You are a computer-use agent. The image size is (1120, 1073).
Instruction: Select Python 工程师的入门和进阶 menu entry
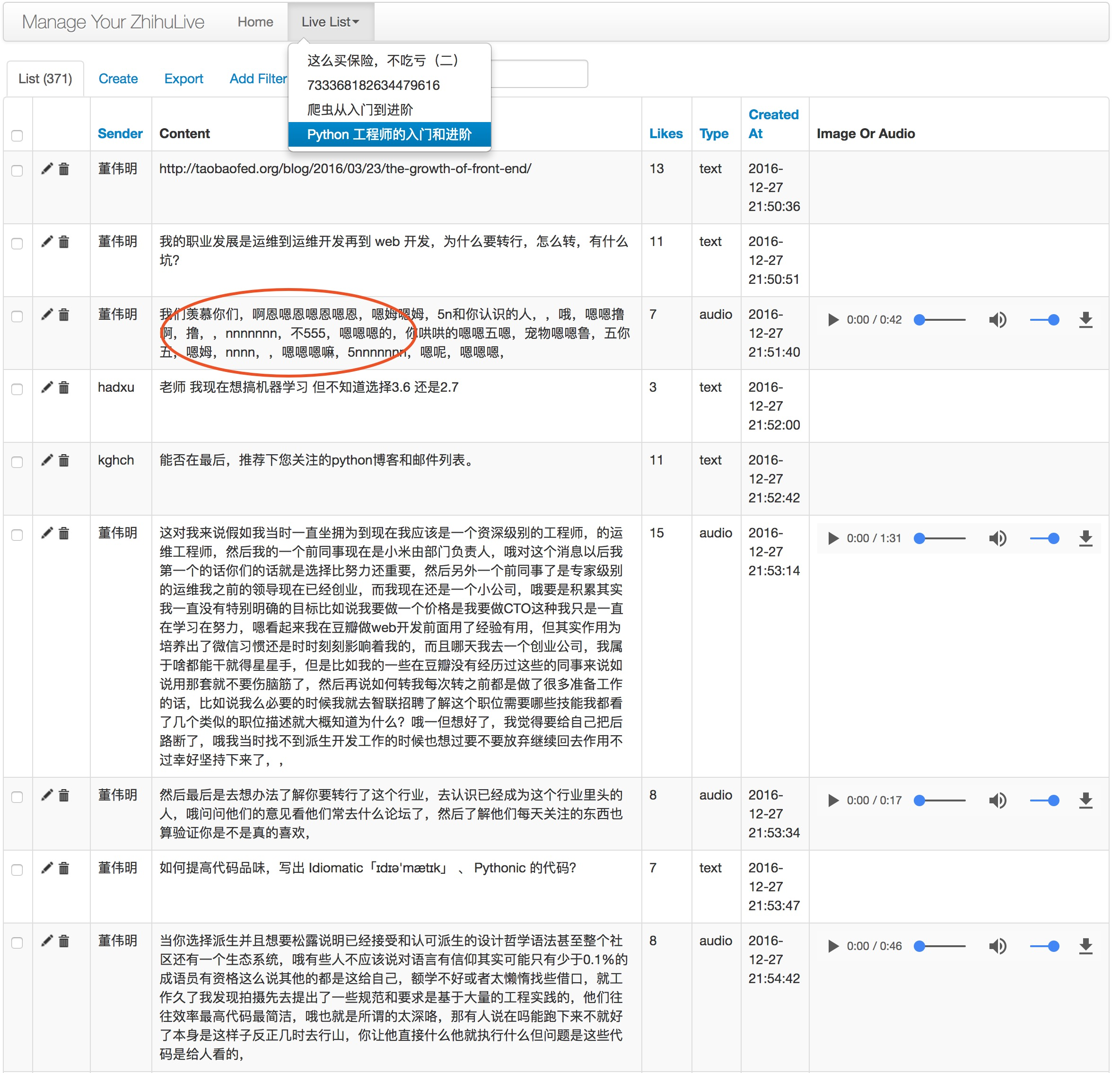click(389, 134)
